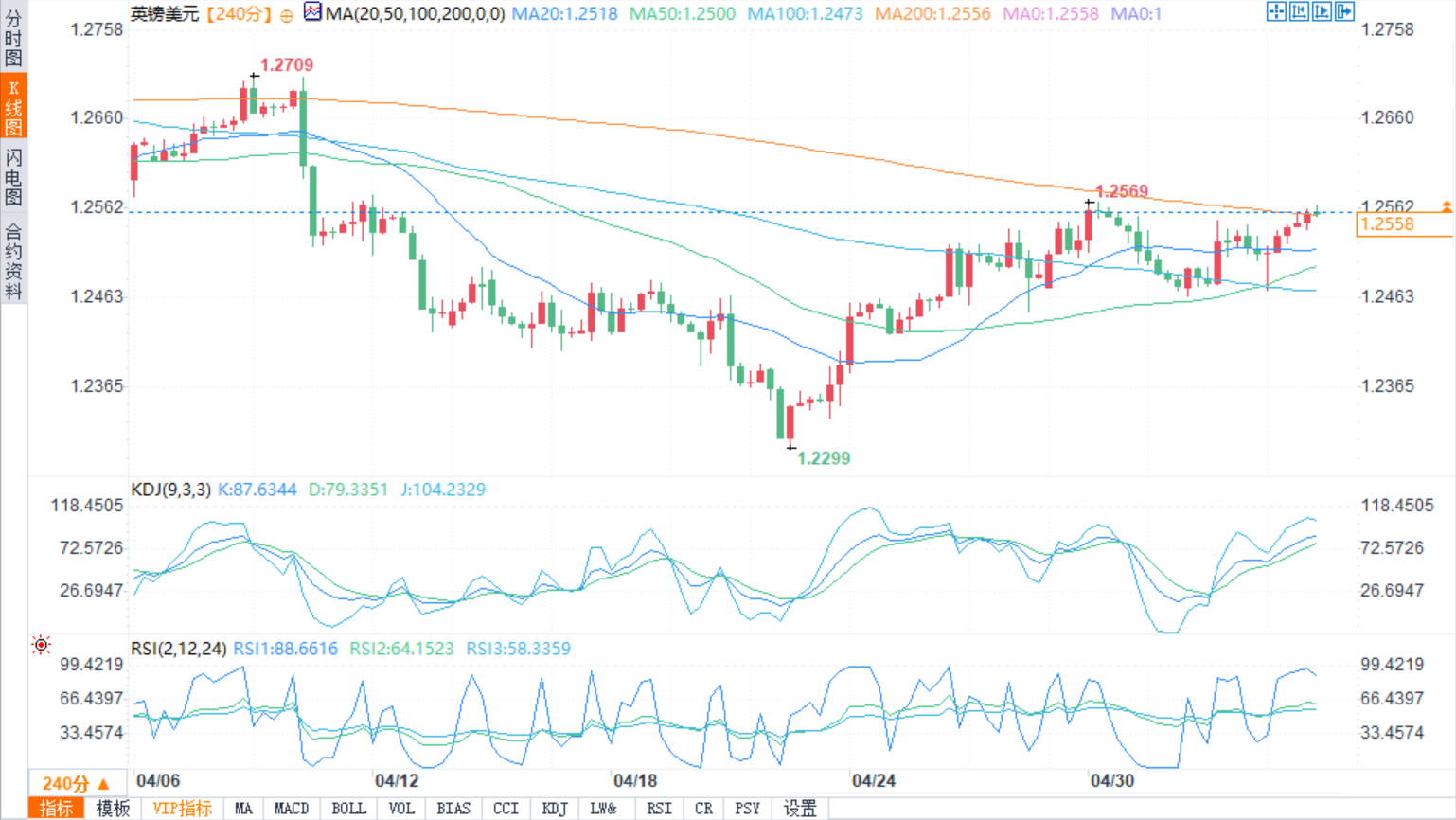The width and height of the screenshot is (1456, 820).
Task: Click the 1.2558 current price label
Action: (1390, 224)
